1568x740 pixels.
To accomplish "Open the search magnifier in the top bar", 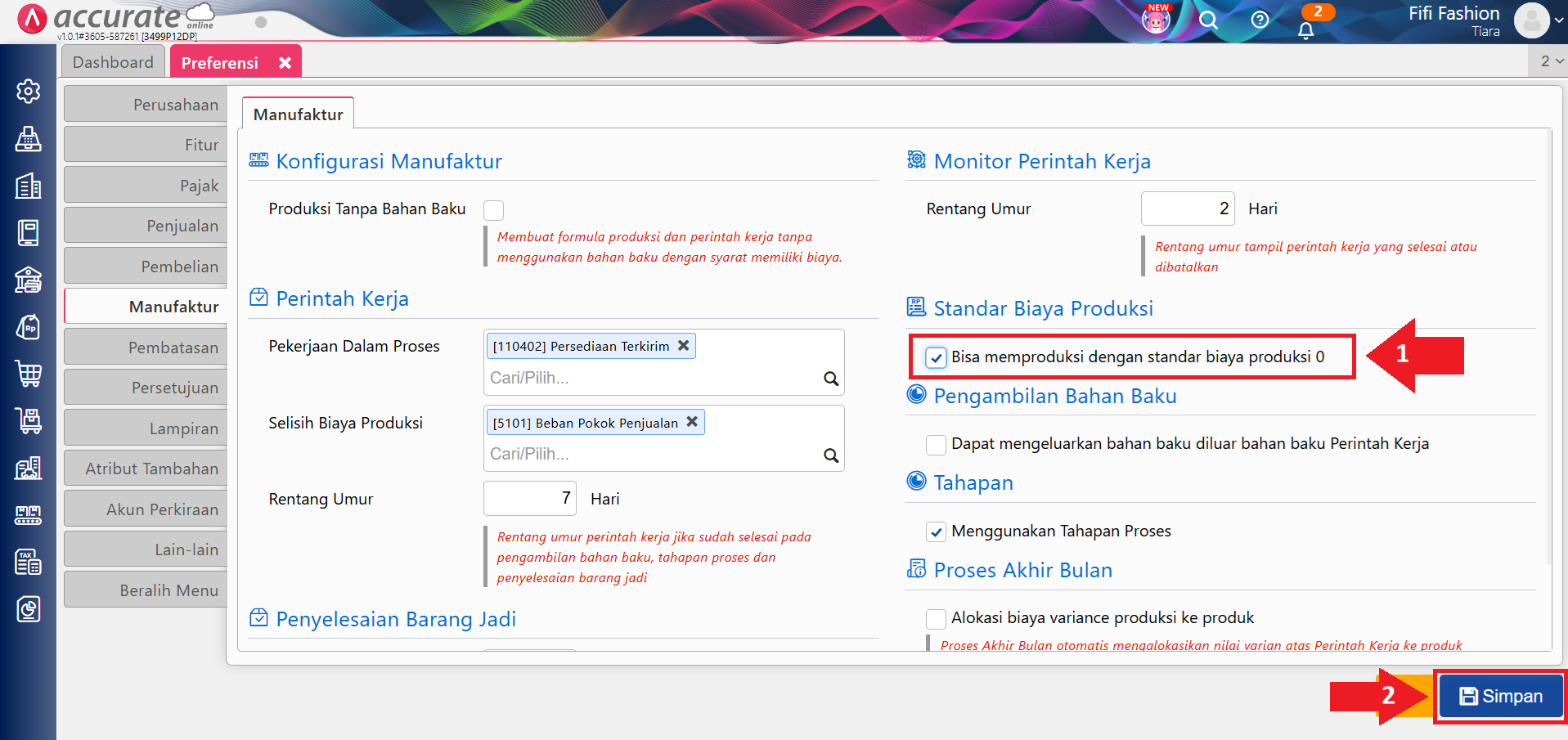I will tap(1207, 21).
